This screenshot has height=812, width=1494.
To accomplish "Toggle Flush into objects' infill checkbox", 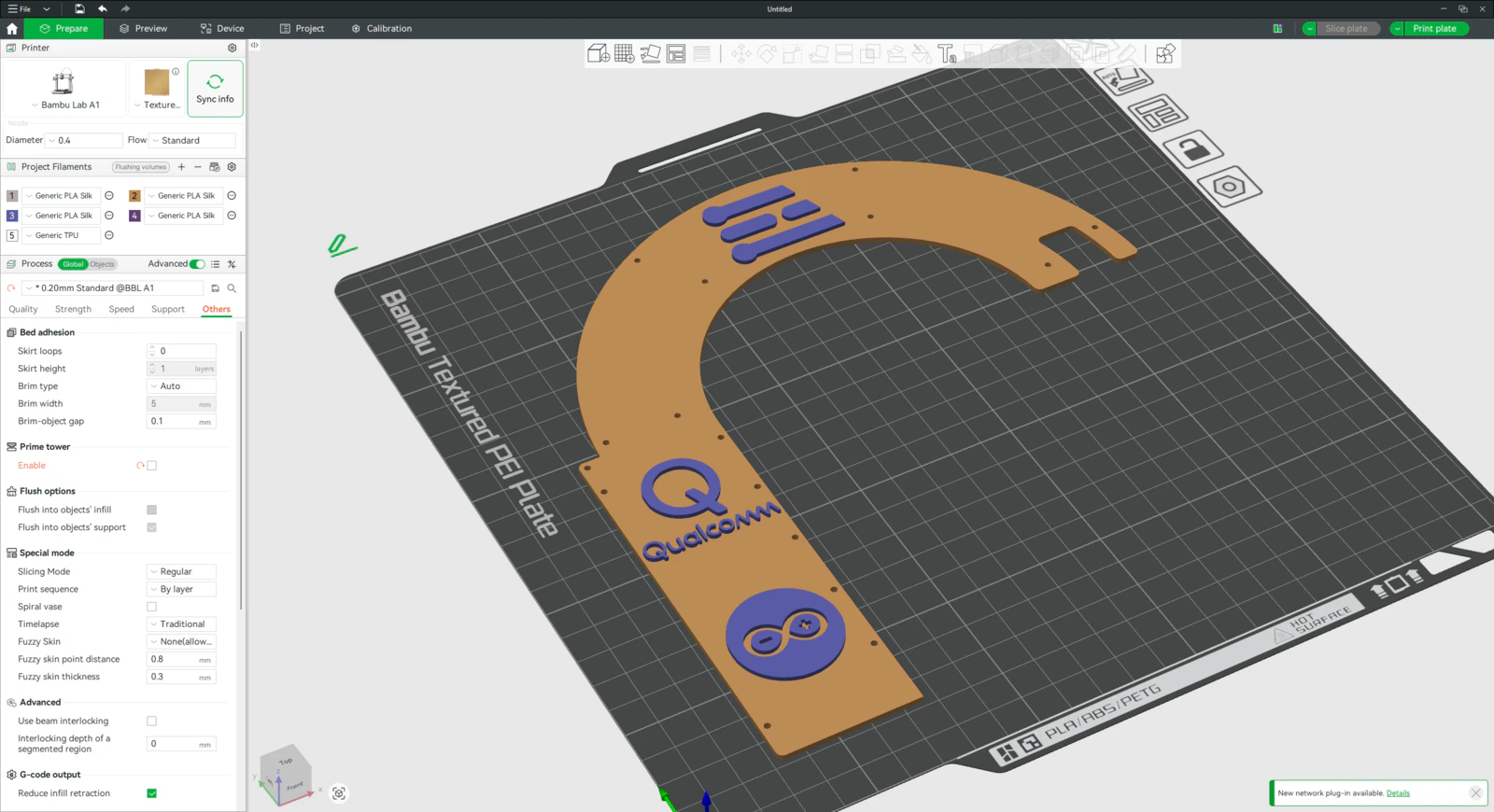I will (151, 510).
